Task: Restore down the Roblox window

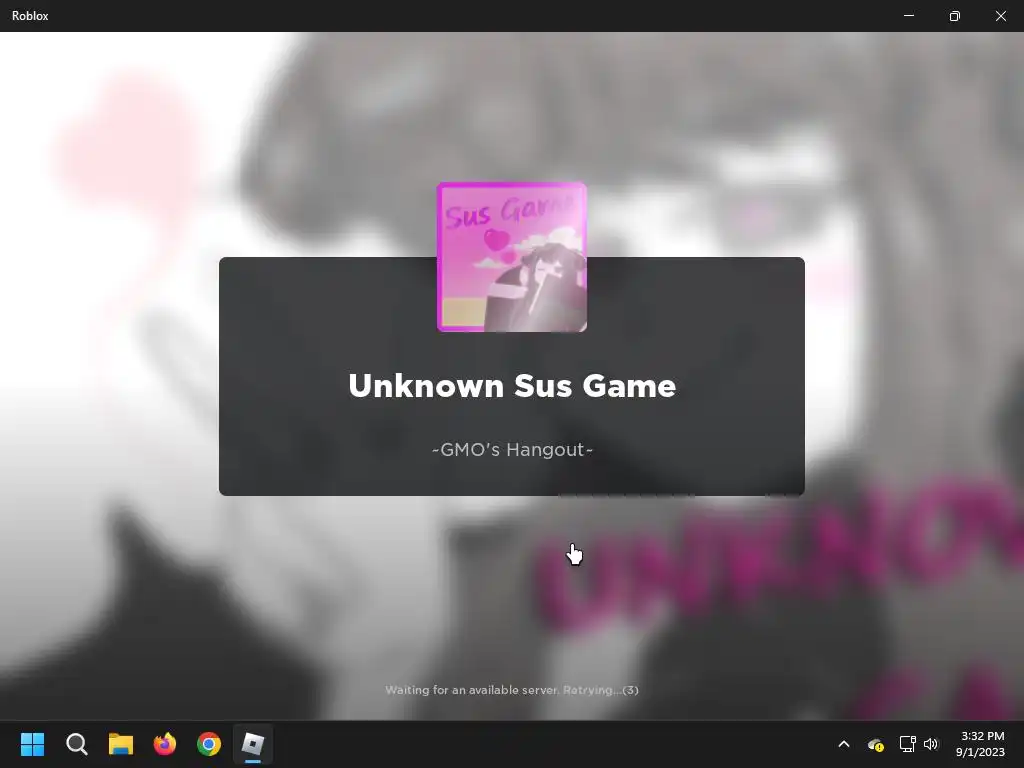Action: pos(955,16)
